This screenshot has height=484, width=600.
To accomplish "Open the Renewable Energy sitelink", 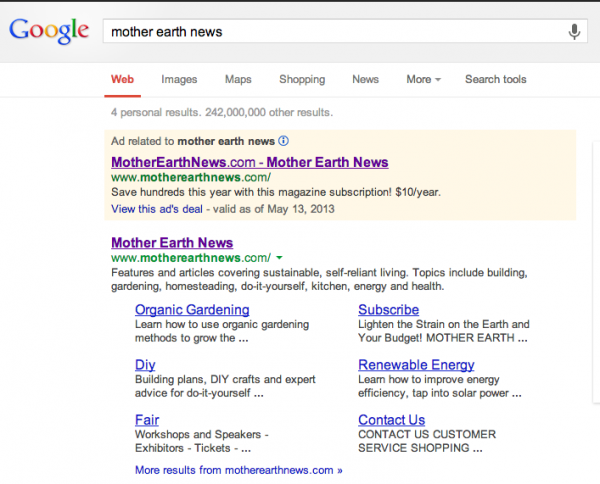I will pos(416,365).
